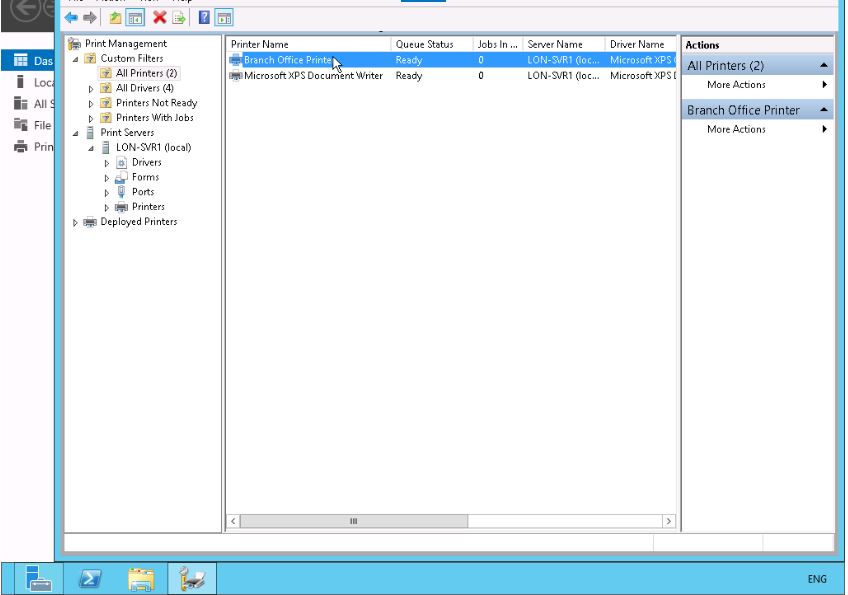
Task: Collapse the Print Servers node
Action: [x=76, y=133]
